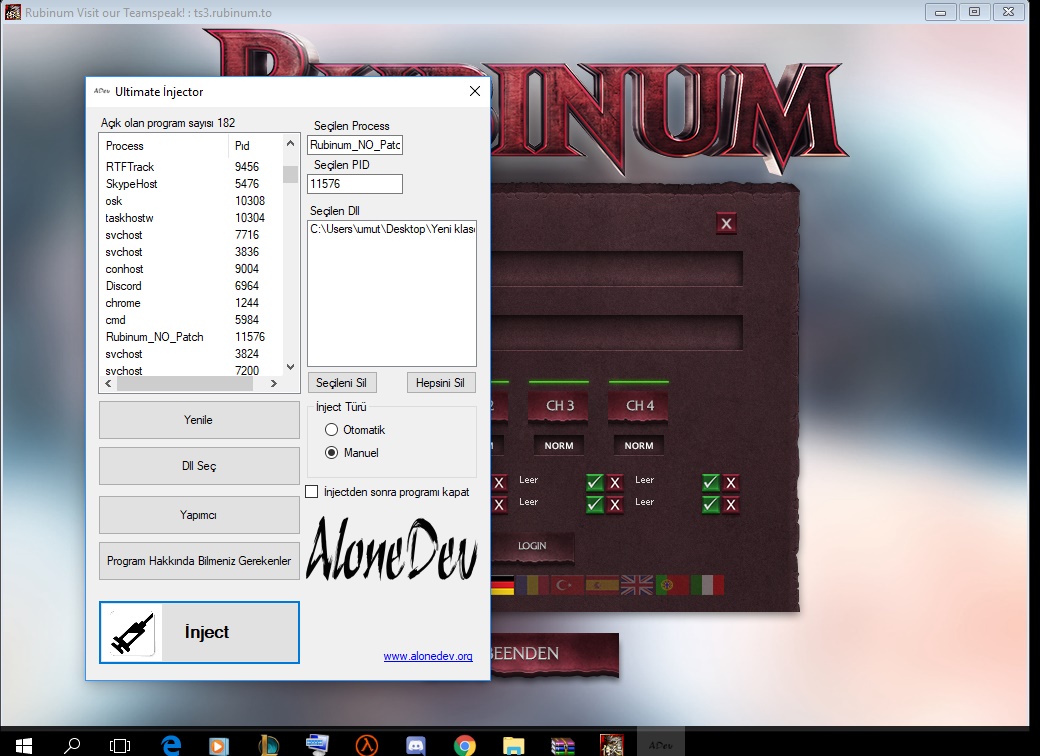Screen dimensions: 1040x756
Task: Open Google Chrome from the taskbar
Action: 464,745
